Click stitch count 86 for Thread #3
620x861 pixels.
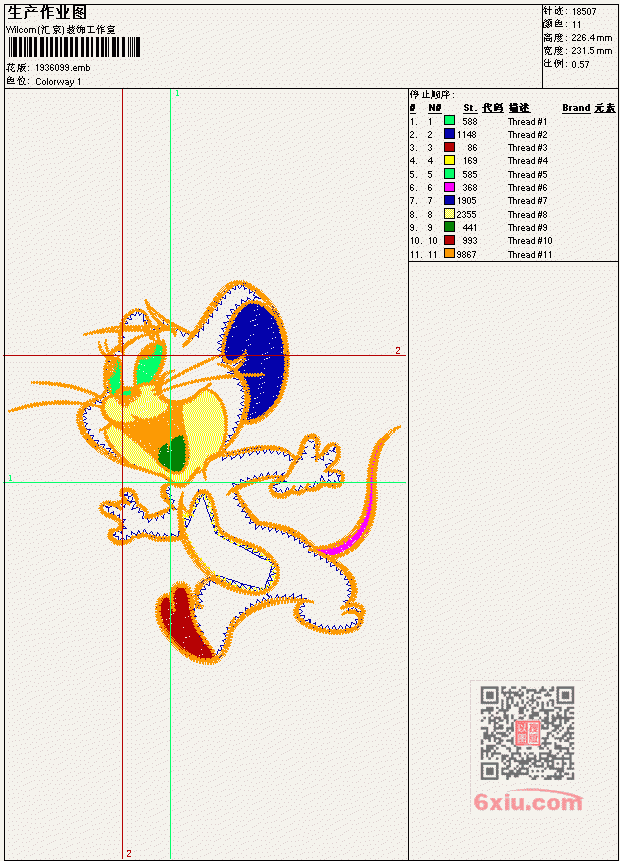pyautogui.click(x=472, y=148)
